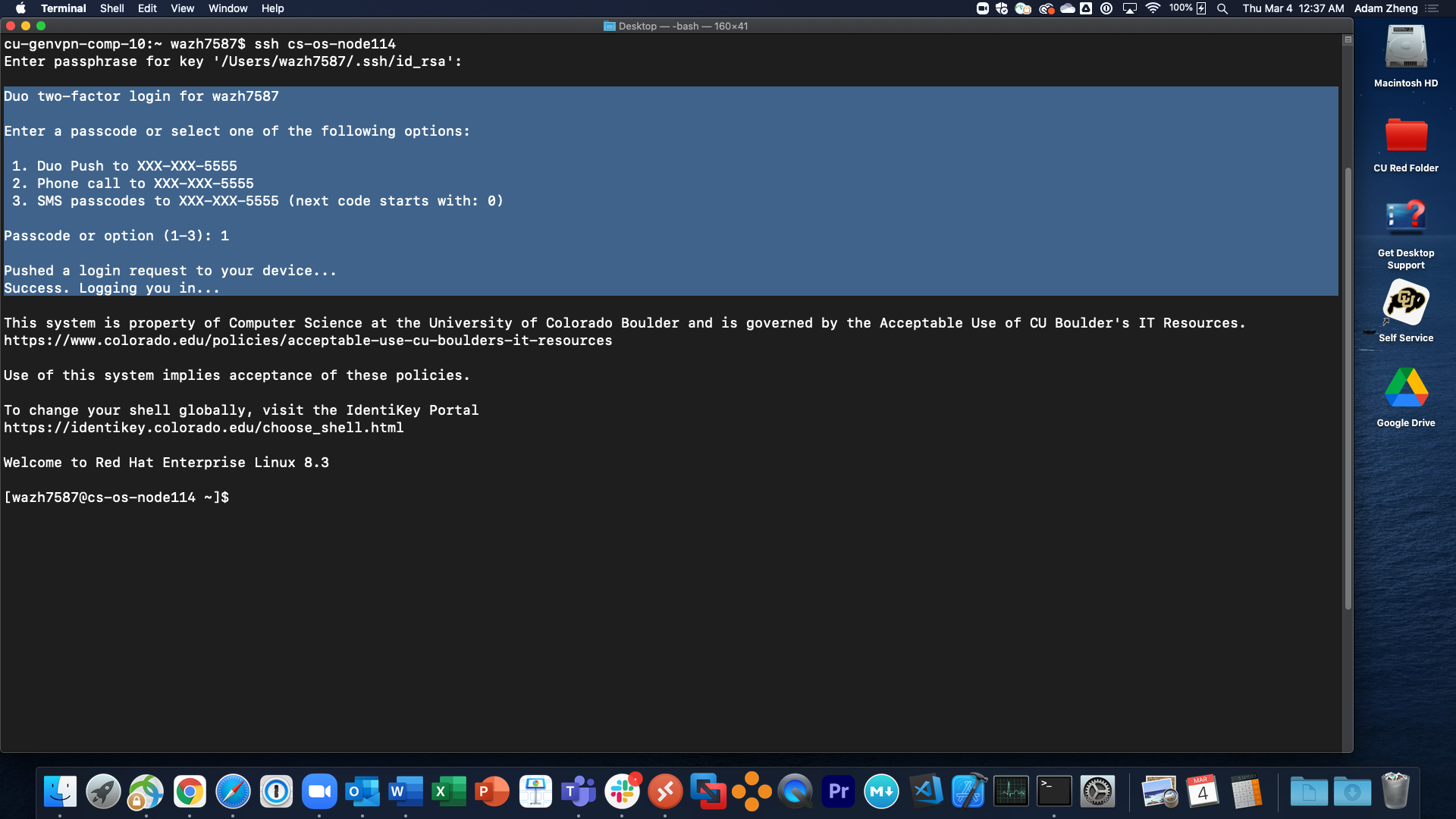Launch Visual Studio Code from Dock
This screenshot has width=1456, height=819.
pyautogui.click(x=925, y=792)
